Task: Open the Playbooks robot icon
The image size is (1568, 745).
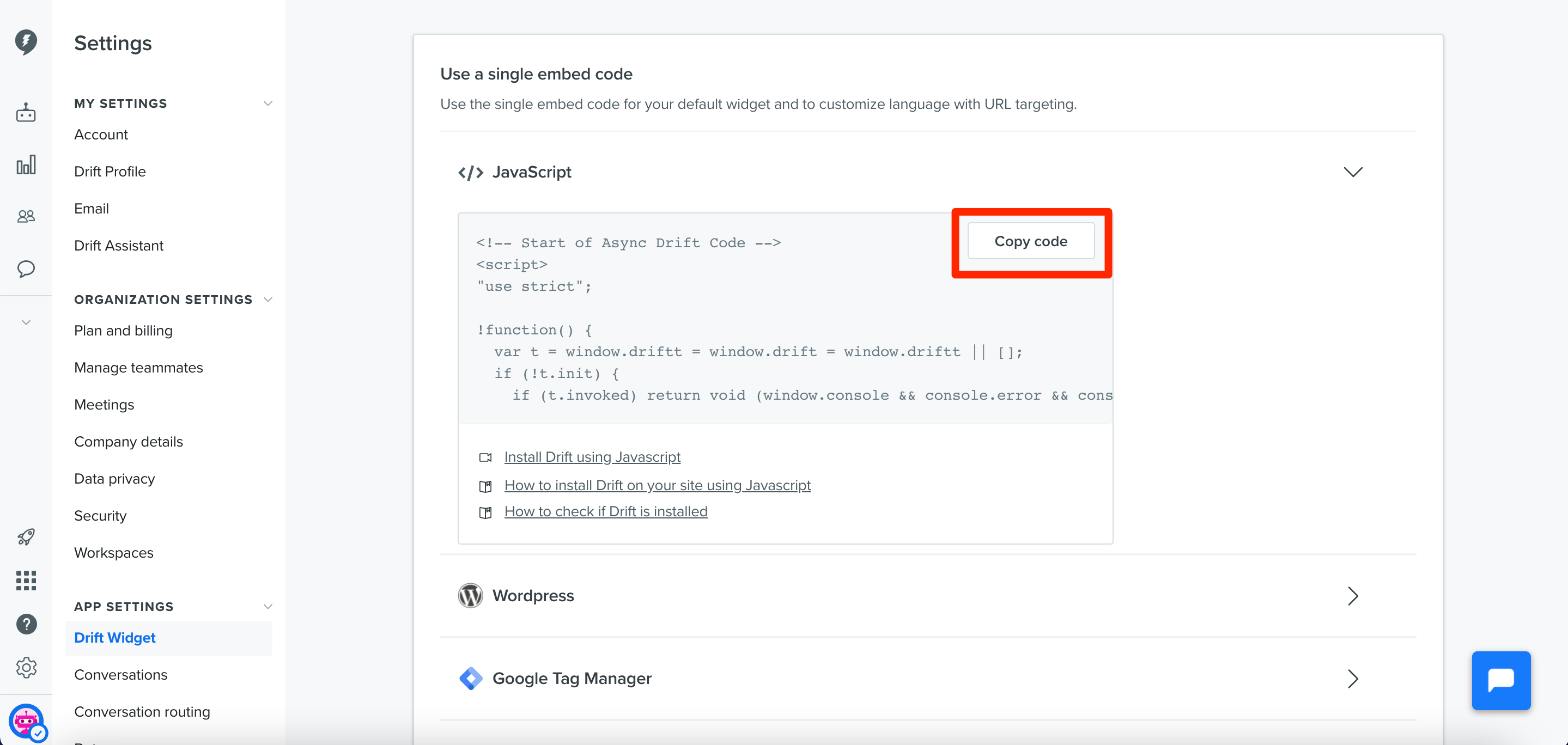Action: pyautogui.click(x=26, y=113)
